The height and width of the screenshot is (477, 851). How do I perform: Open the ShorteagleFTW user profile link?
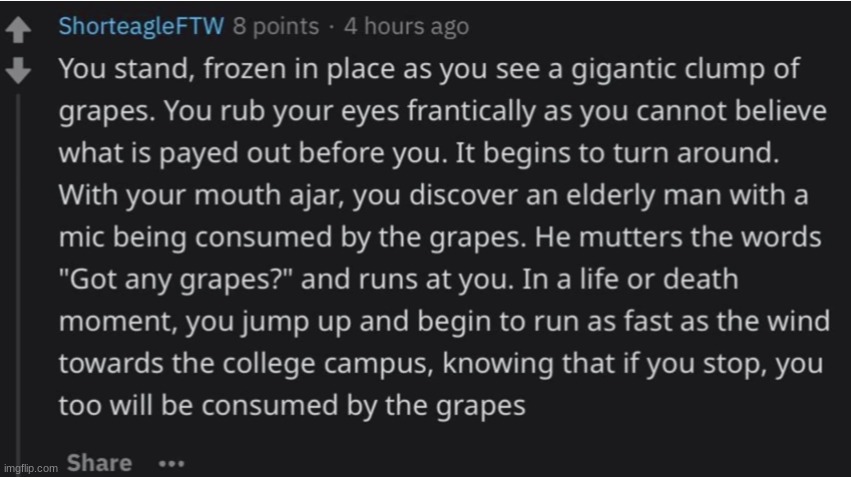point(141,26)
